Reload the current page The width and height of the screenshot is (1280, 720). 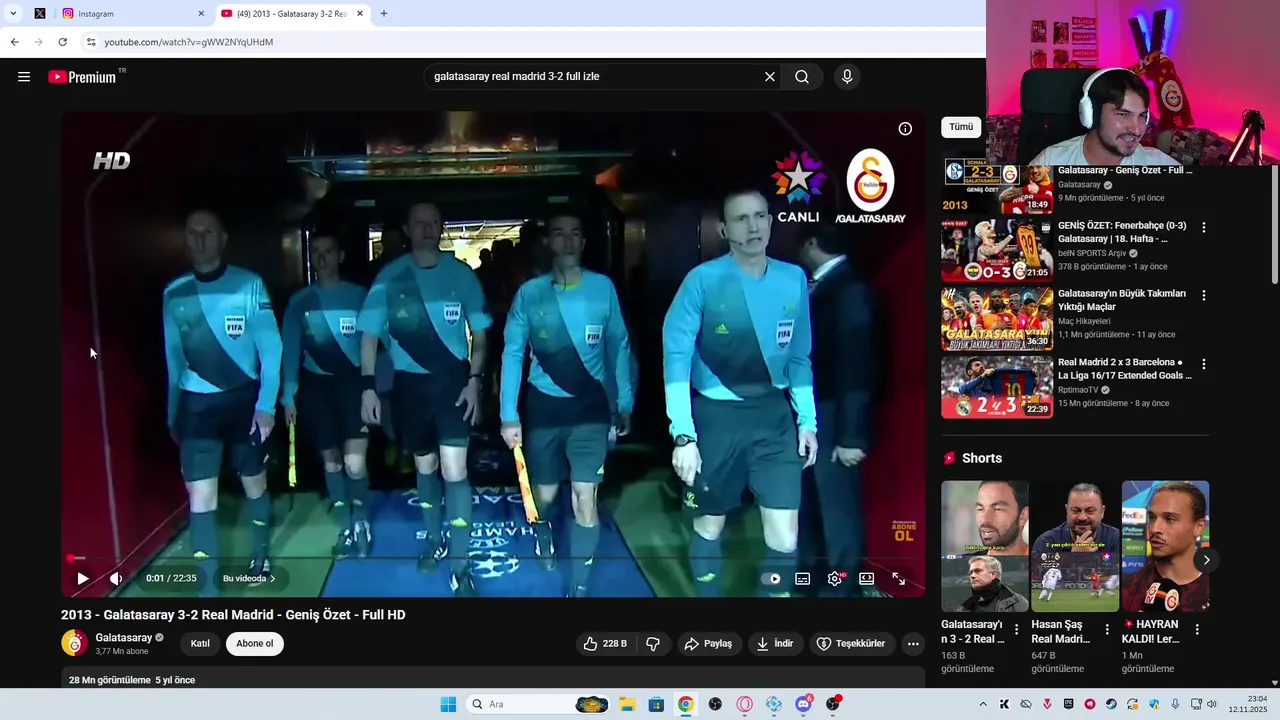[x=62, y=42]
